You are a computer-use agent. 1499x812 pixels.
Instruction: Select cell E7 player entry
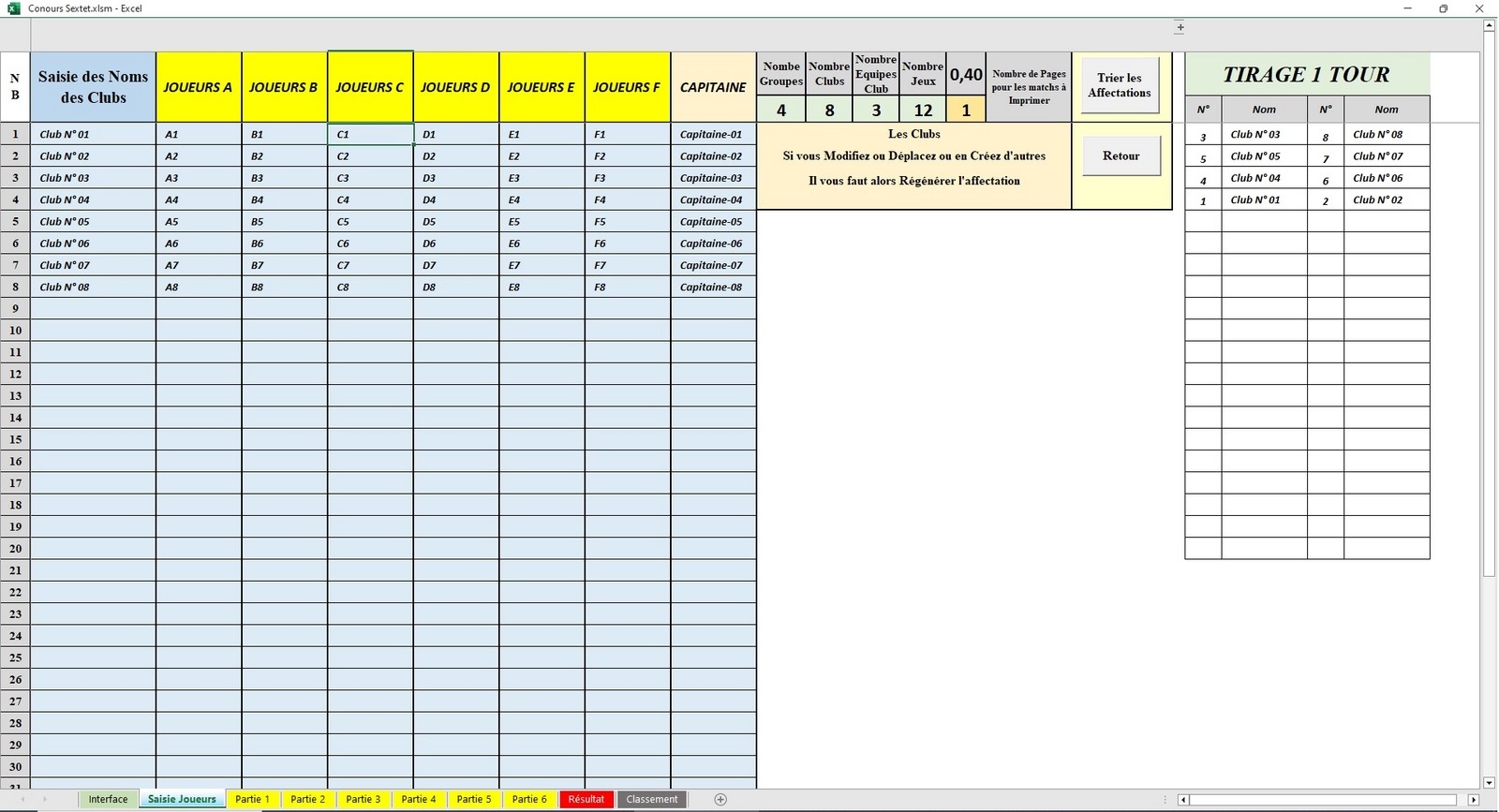coord(542,265)
